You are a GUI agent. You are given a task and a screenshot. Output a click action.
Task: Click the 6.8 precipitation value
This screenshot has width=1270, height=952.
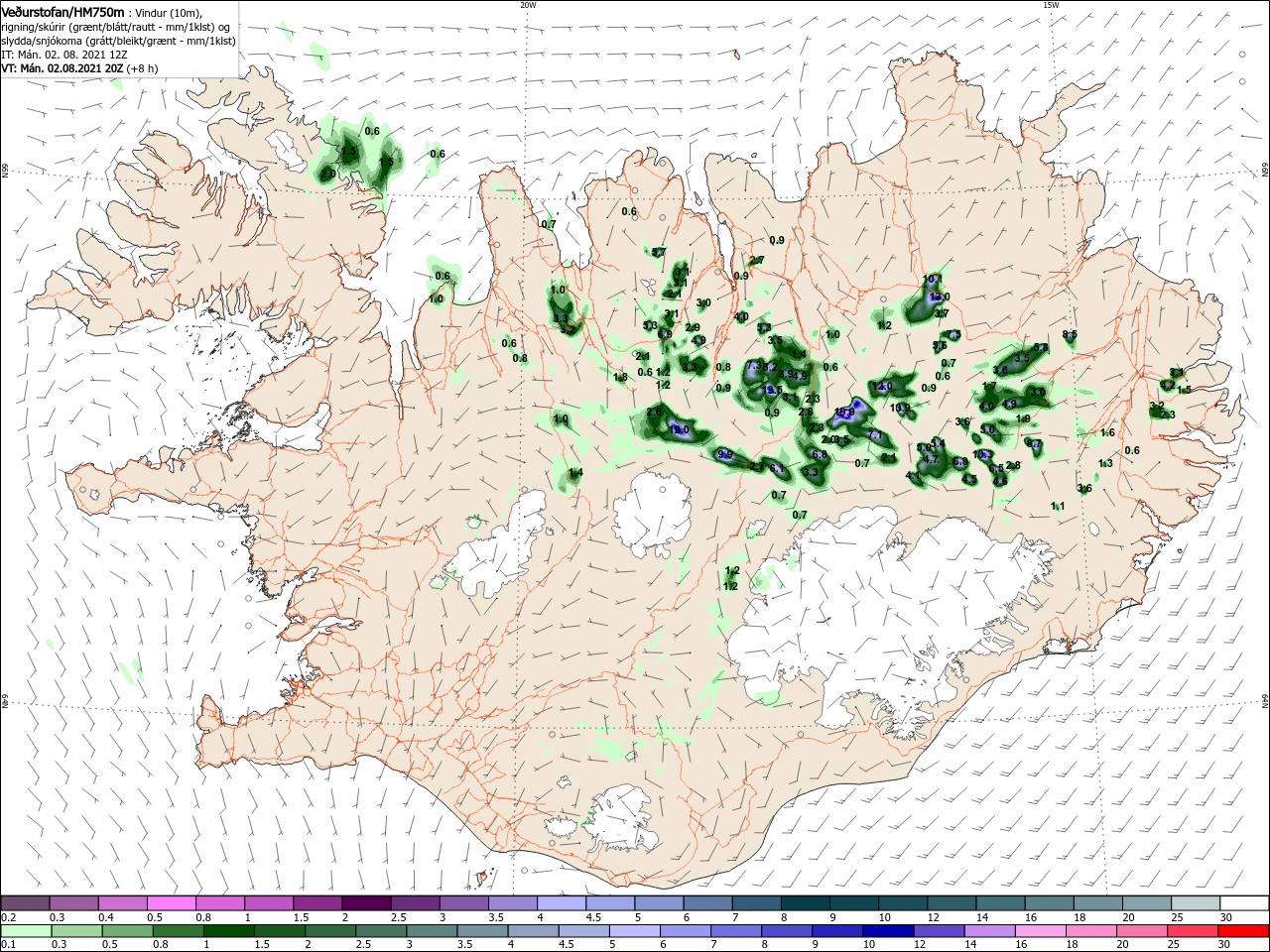(x=820, y=454)
